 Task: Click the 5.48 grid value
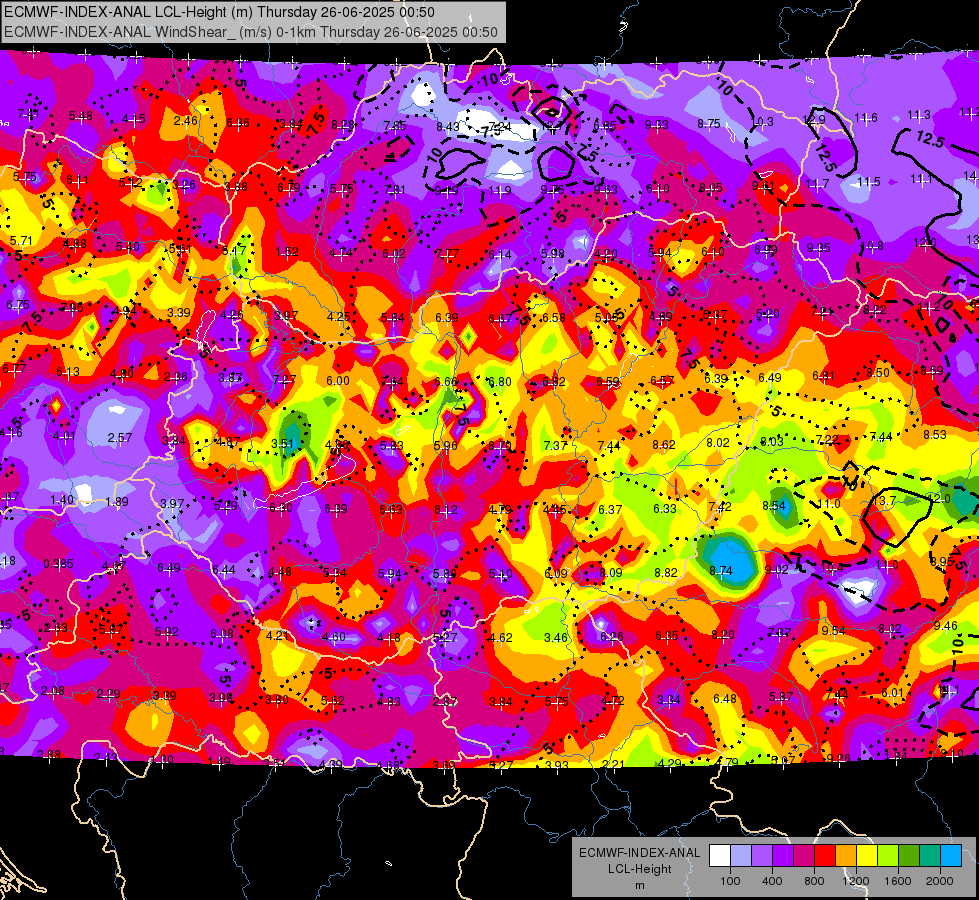point(81,116)
